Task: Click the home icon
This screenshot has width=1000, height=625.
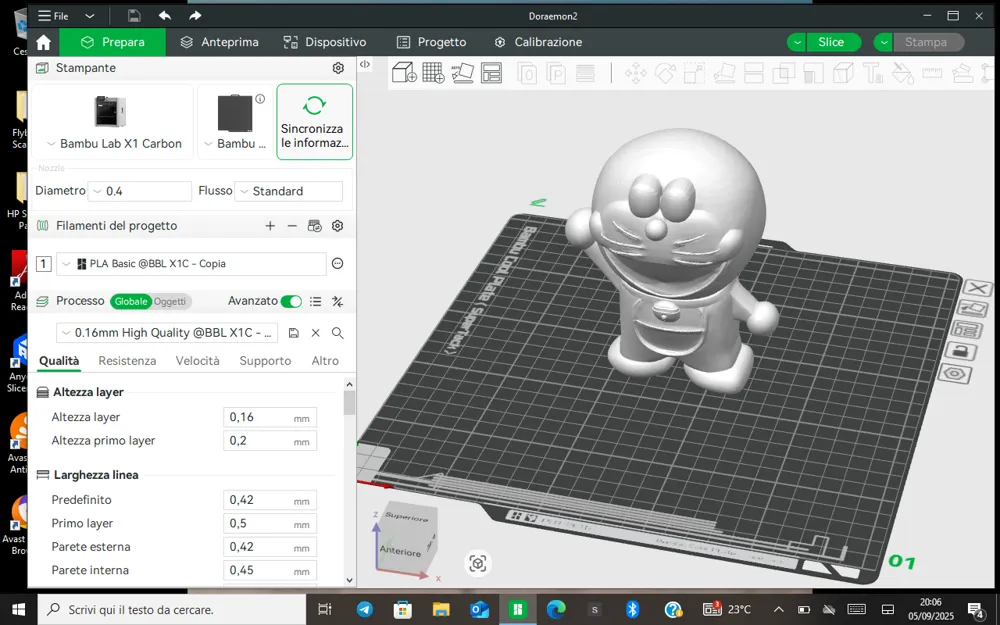Action: point(43,42)
